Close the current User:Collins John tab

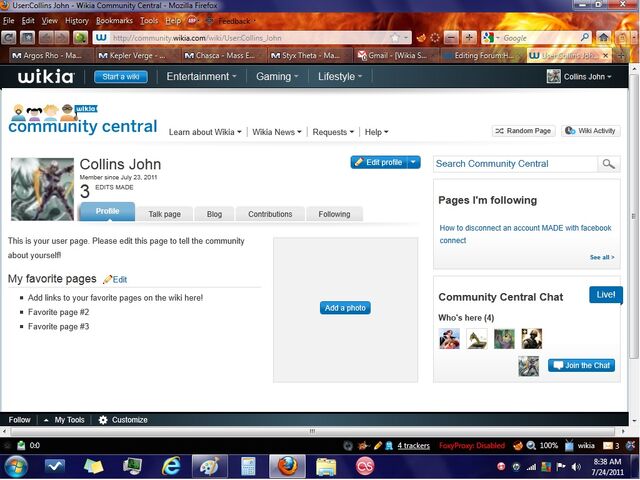[x=606, y=56]
